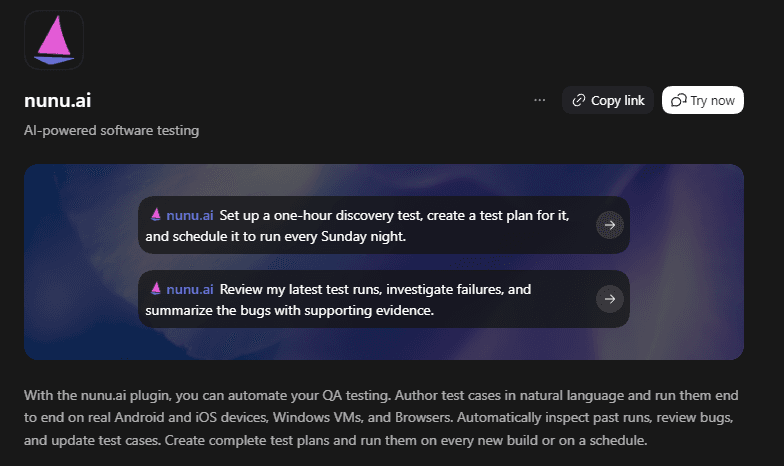Select the one-hour discovery test prompt card

point(384,225)
